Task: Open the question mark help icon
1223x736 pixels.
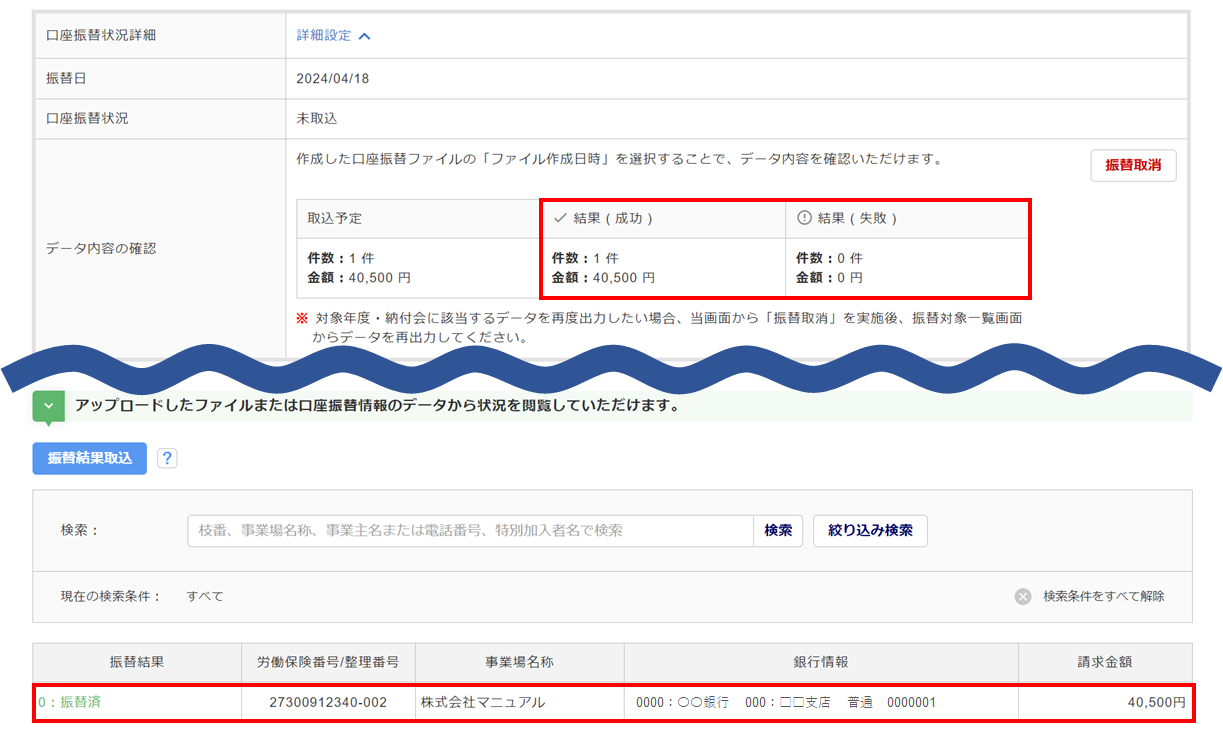Action: click(167, 458)
